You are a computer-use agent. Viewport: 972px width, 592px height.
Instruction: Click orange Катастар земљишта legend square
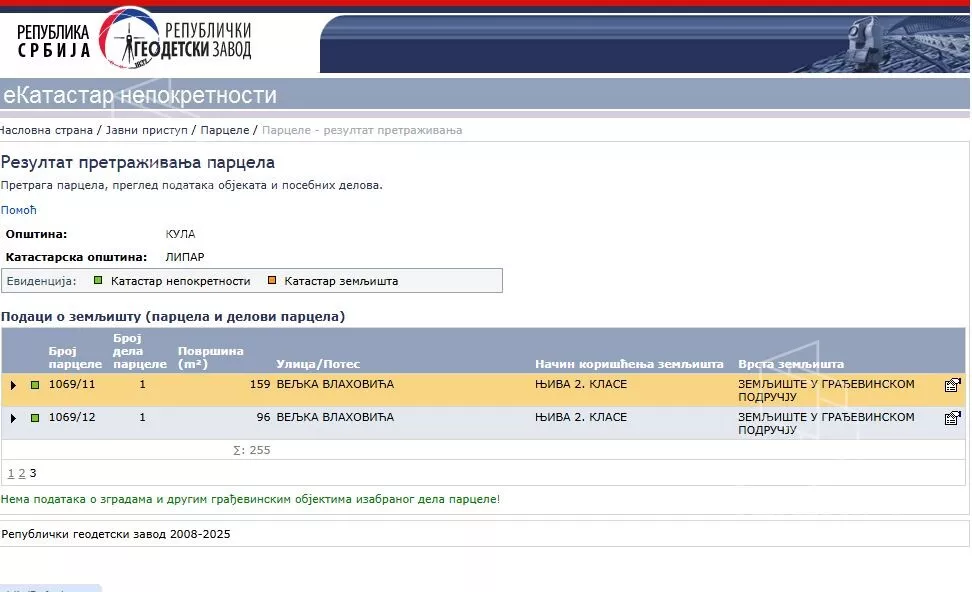pyautogui.click(x=271, y=281)
